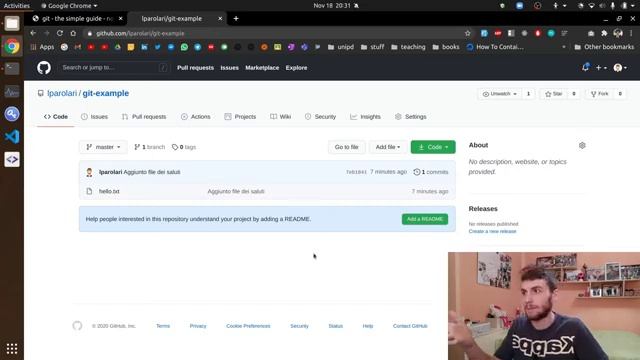Image resolution: width=640 pixels, height=360 pixels.
Task: Open the stargazers count next to Star
Action: click(x=574, y=94)
